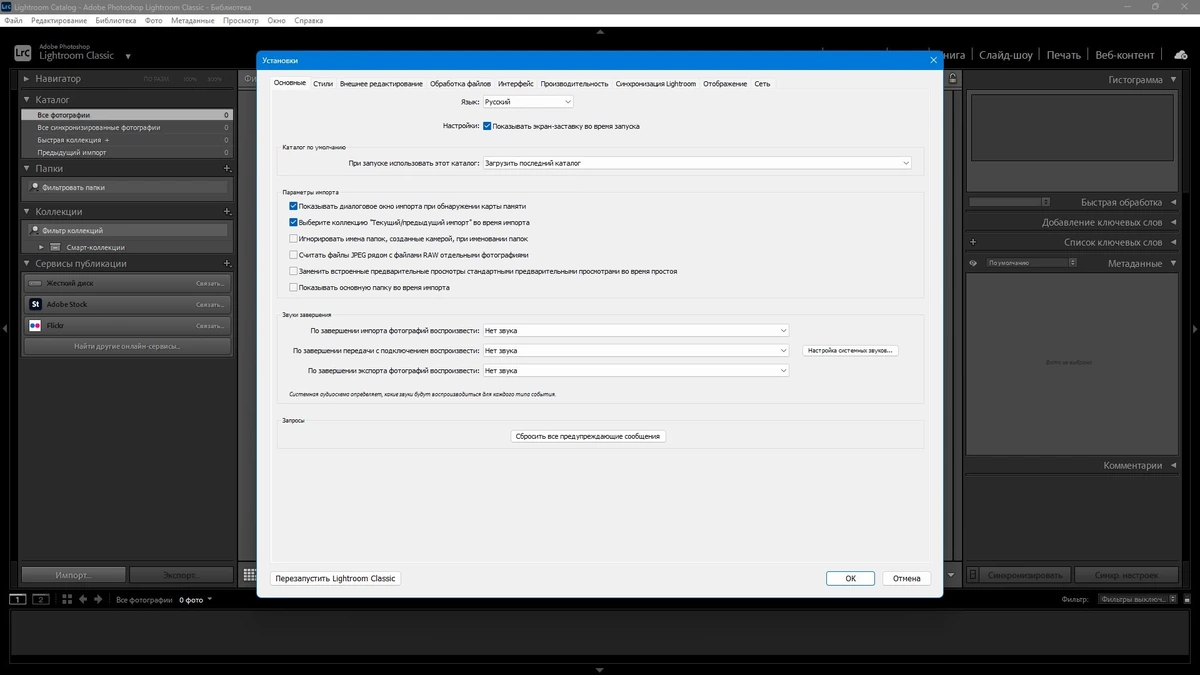1200x675 pixels.
Task: Collapse the Гистограмма panel
Action: click(x=1172, y=79)
